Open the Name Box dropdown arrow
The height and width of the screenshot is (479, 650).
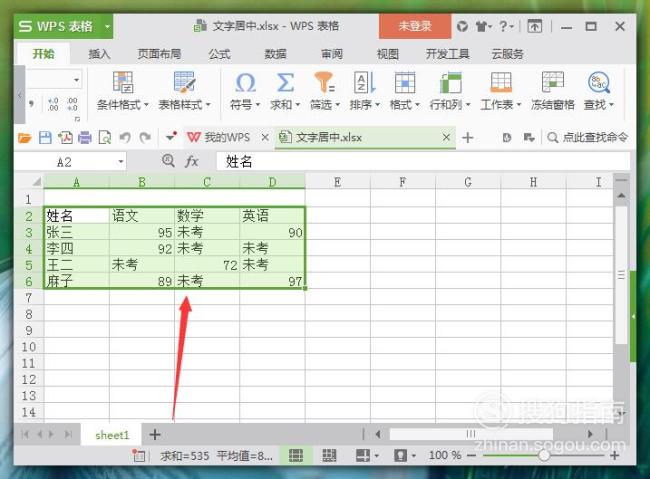[121, 161]
